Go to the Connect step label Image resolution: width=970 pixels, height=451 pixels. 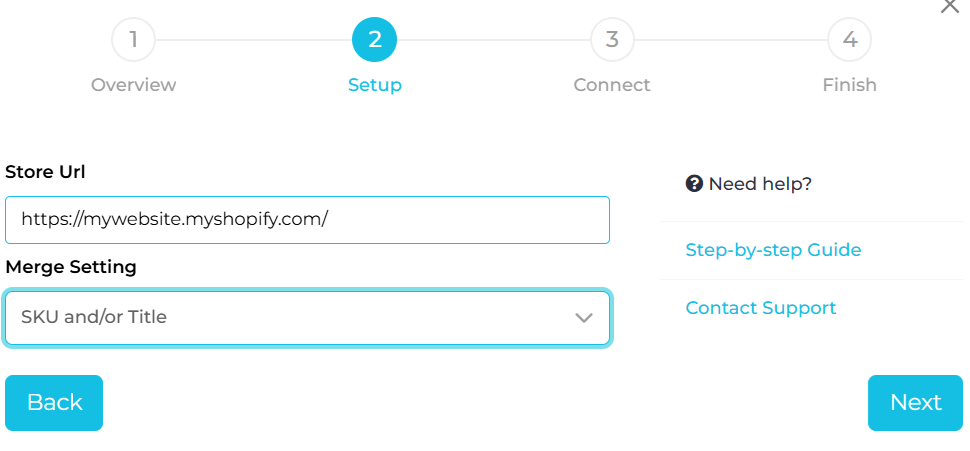pyautogui.click(x=612, y=85)
